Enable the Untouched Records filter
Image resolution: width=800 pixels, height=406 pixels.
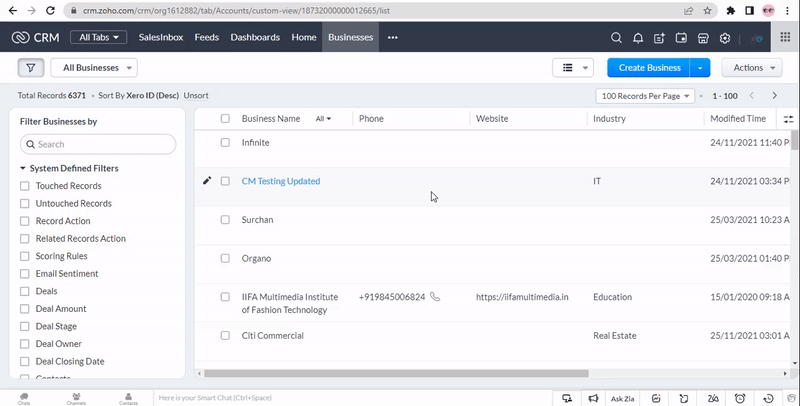pos(24,204)
